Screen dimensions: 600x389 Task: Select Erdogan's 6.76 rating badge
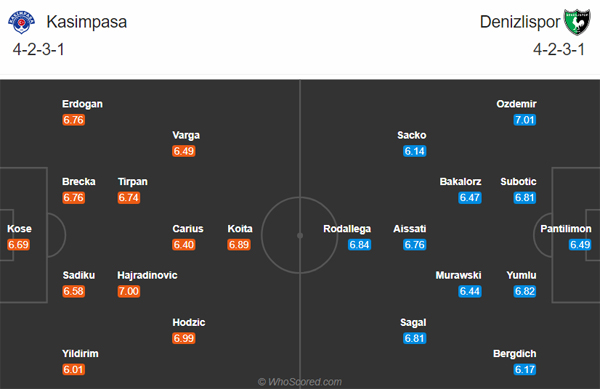click(73, 120)
